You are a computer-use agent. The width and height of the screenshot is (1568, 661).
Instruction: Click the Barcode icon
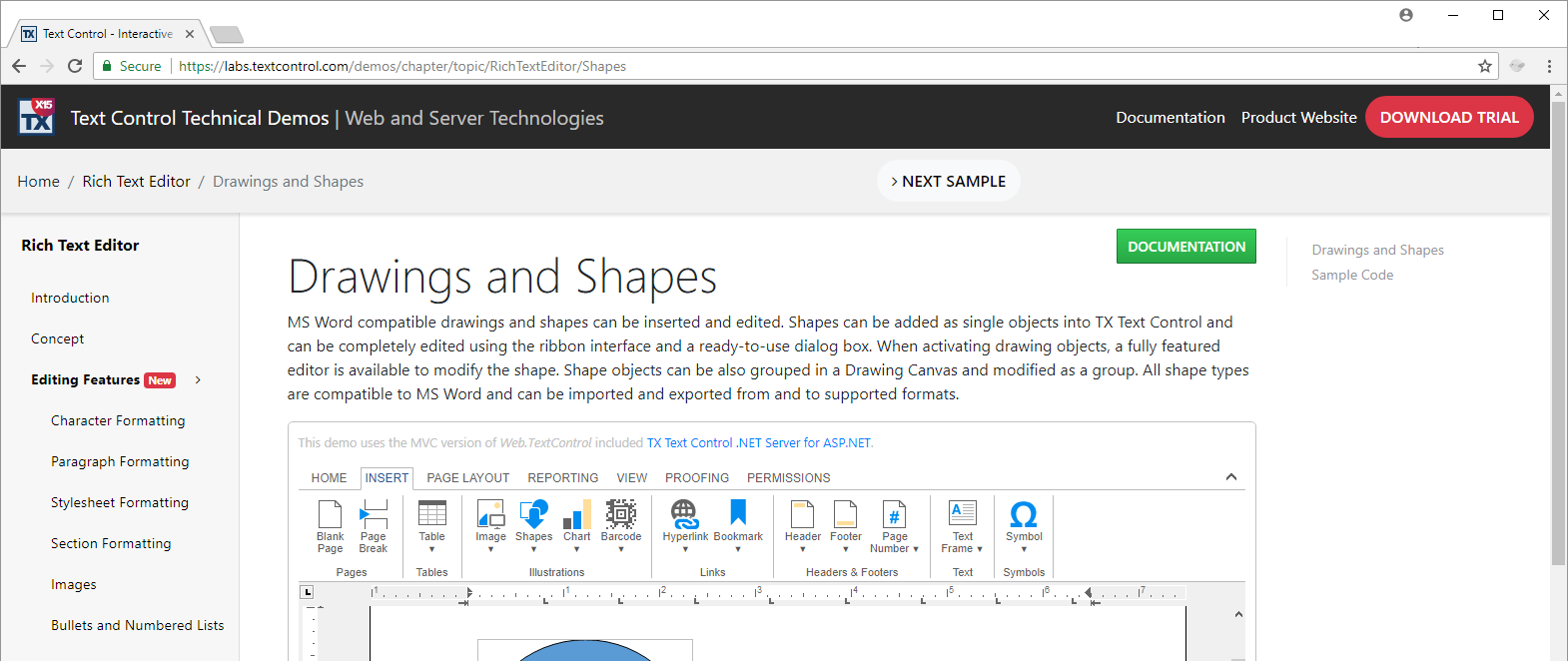pyautogui.click(x=621, y=514)
